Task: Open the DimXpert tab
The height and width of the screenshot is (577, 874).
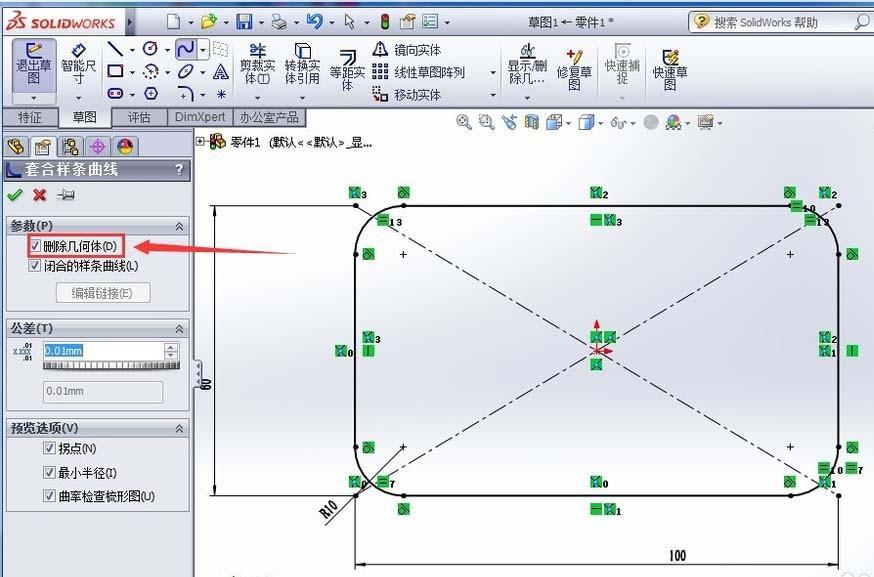Action: click(199, 116)
